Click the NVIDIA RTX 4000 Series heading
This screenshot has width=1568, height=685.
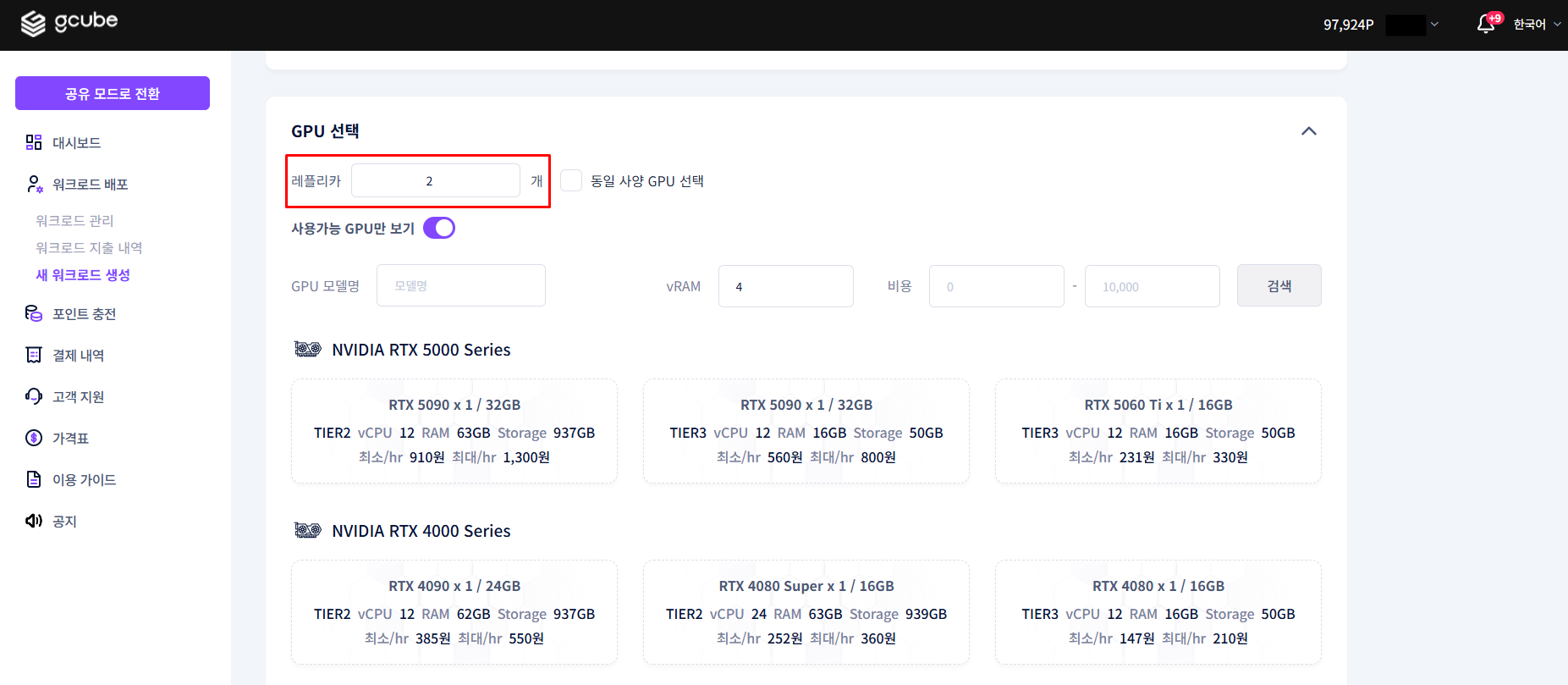pyautogui.click(x=421, y=531)
